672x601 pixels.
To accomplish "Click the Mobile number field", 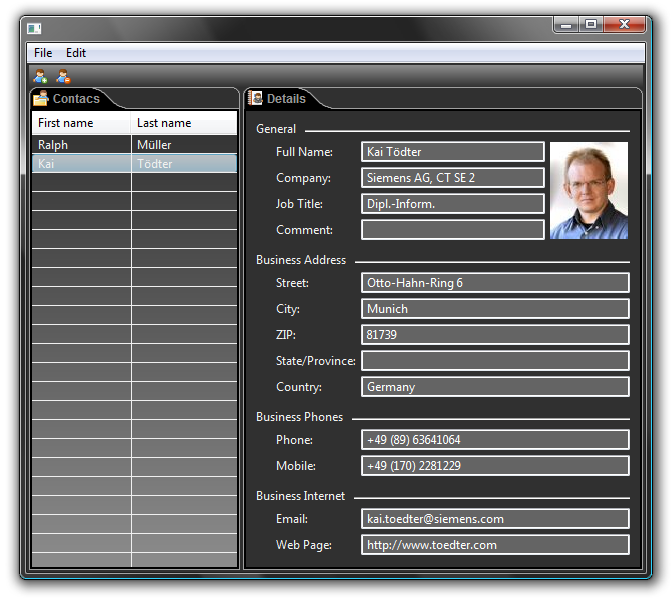I will click(495, 466).
